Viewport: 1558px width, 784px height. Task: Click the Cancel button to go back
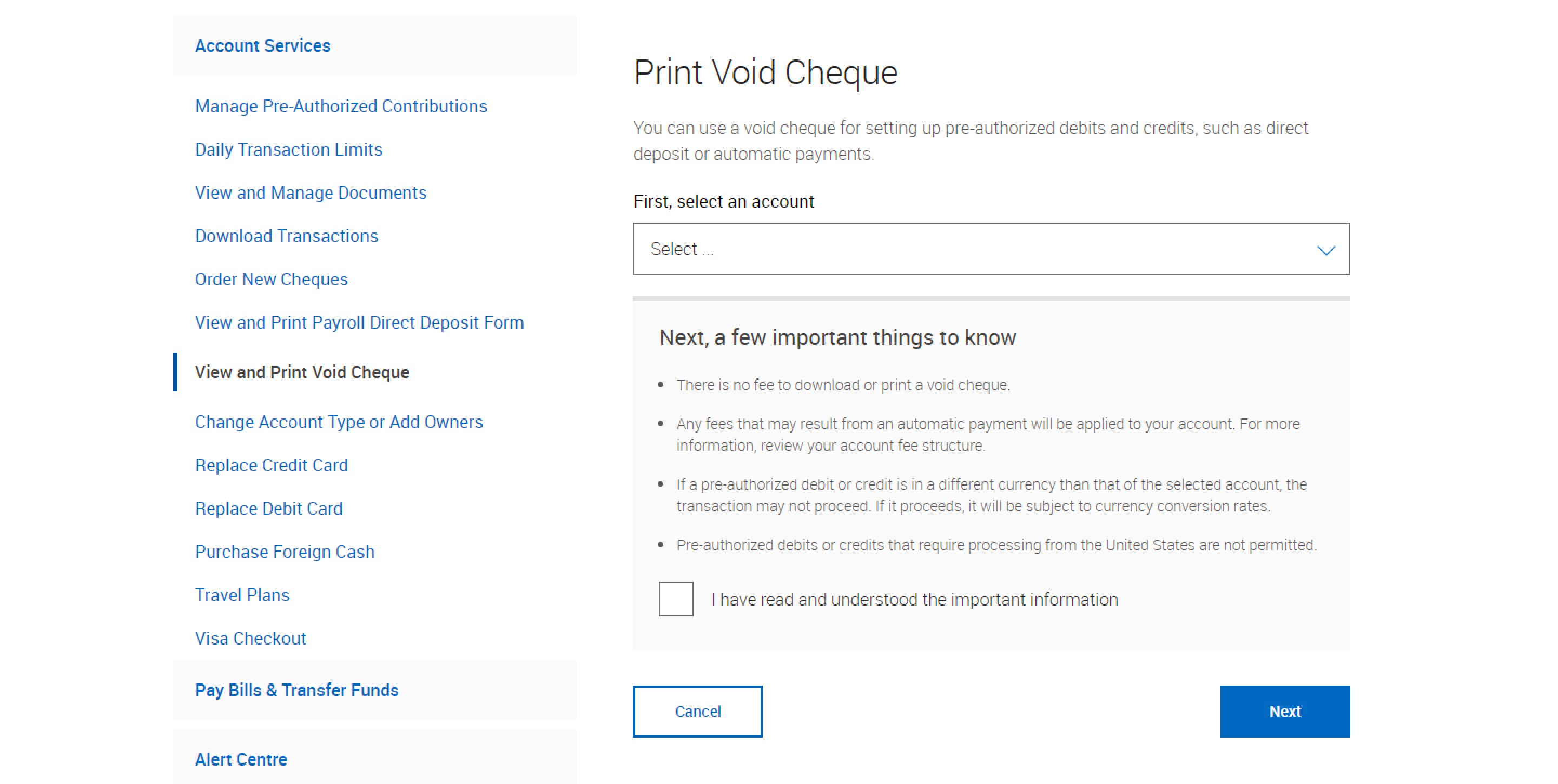pyautogui.click(x=697, y=712)
